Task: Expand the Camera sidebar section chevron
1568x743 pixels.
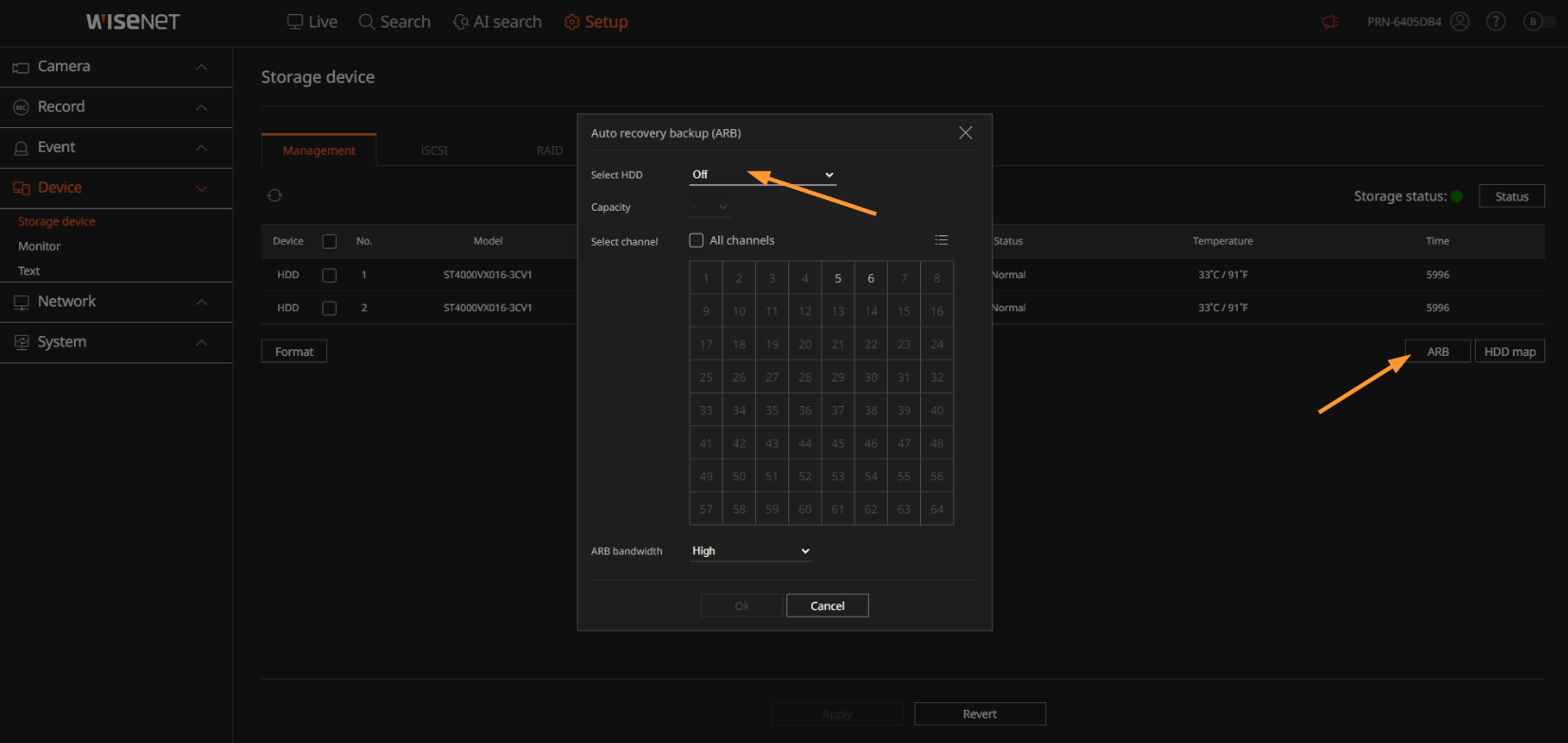Action: pos(201,66)
